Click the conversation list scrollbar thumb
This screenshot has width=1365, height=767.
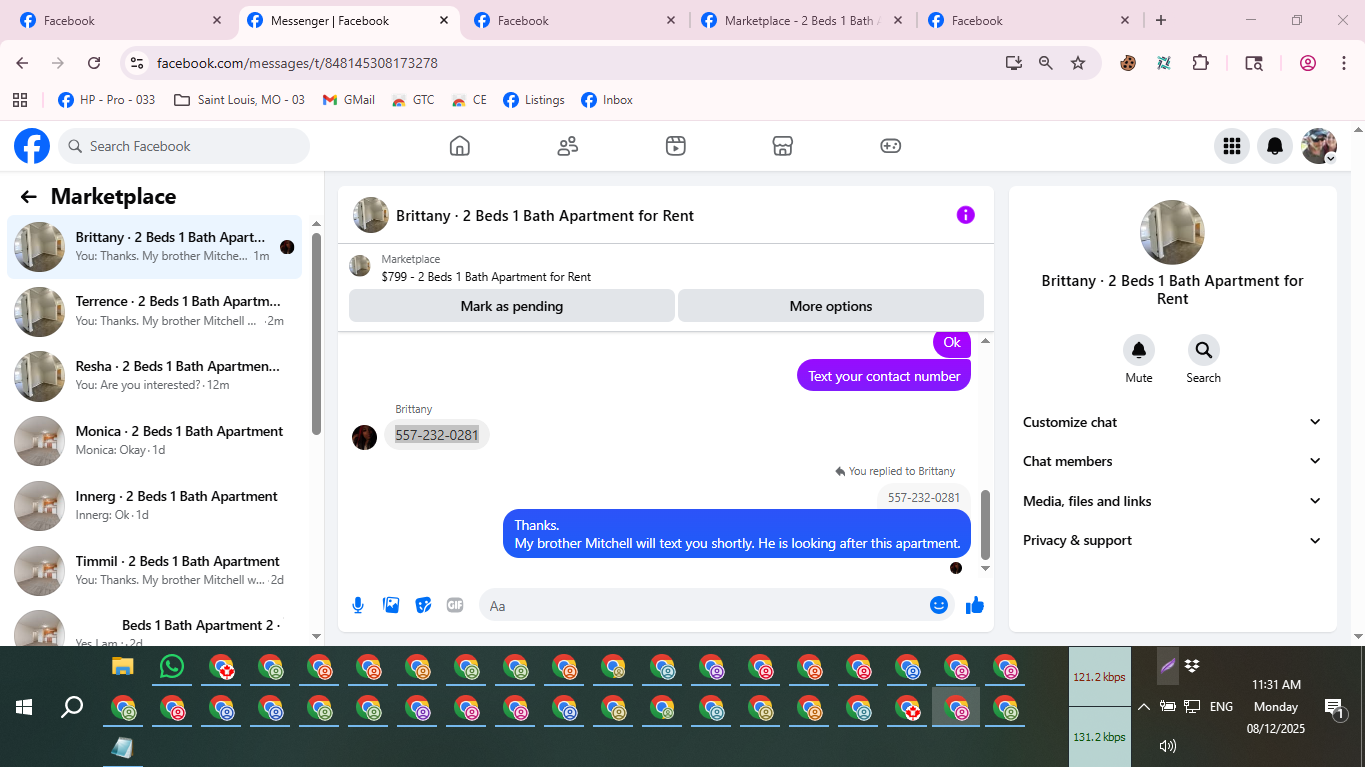pos(316,333)
